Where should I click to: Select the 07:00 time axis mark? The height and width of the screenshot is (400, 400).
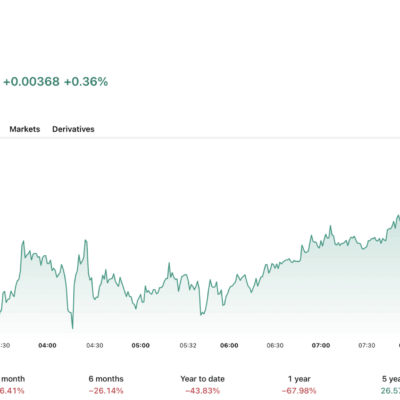321,345
